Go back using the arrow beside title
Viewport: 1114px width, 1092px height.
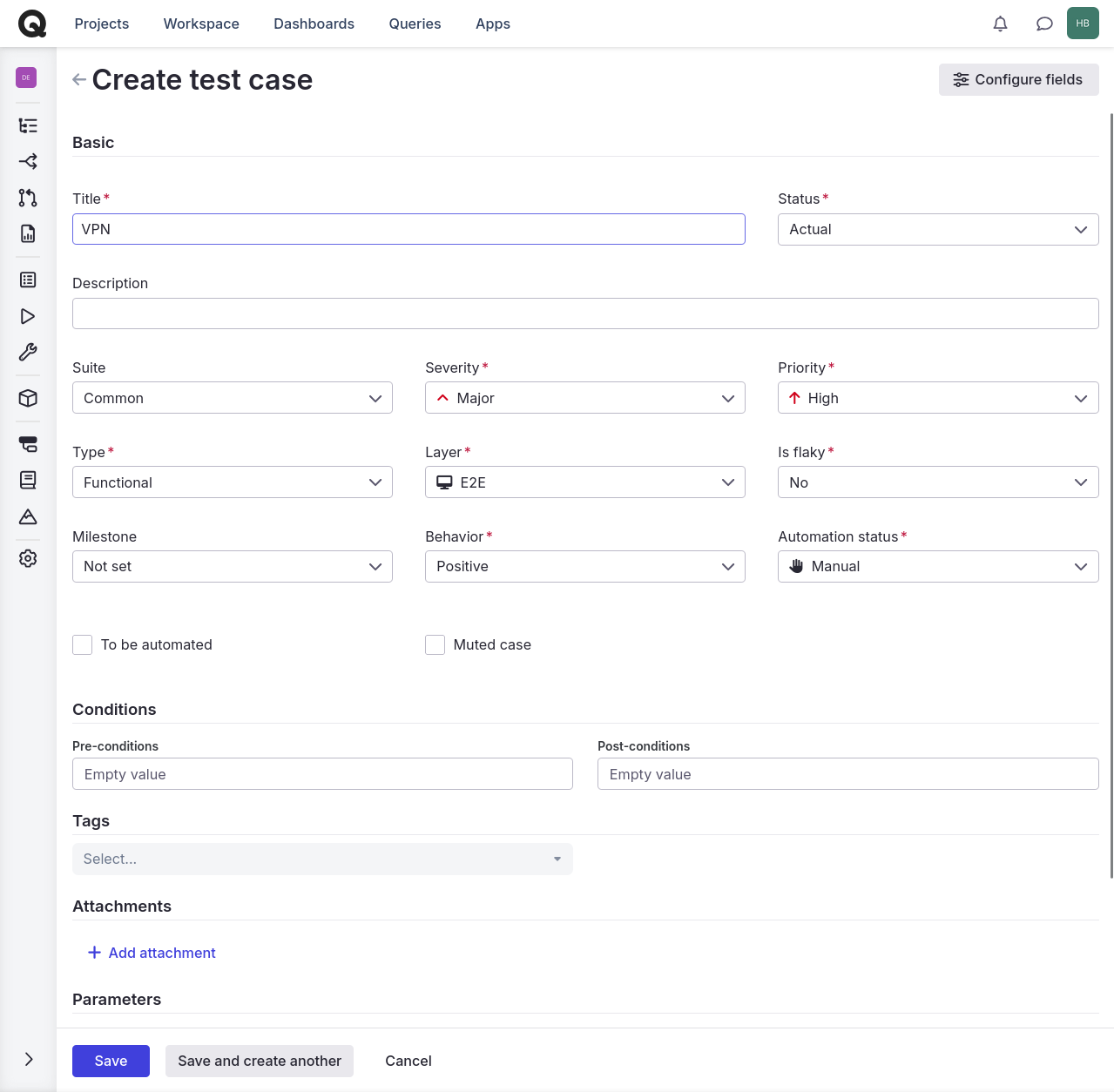tap(79, 79)
